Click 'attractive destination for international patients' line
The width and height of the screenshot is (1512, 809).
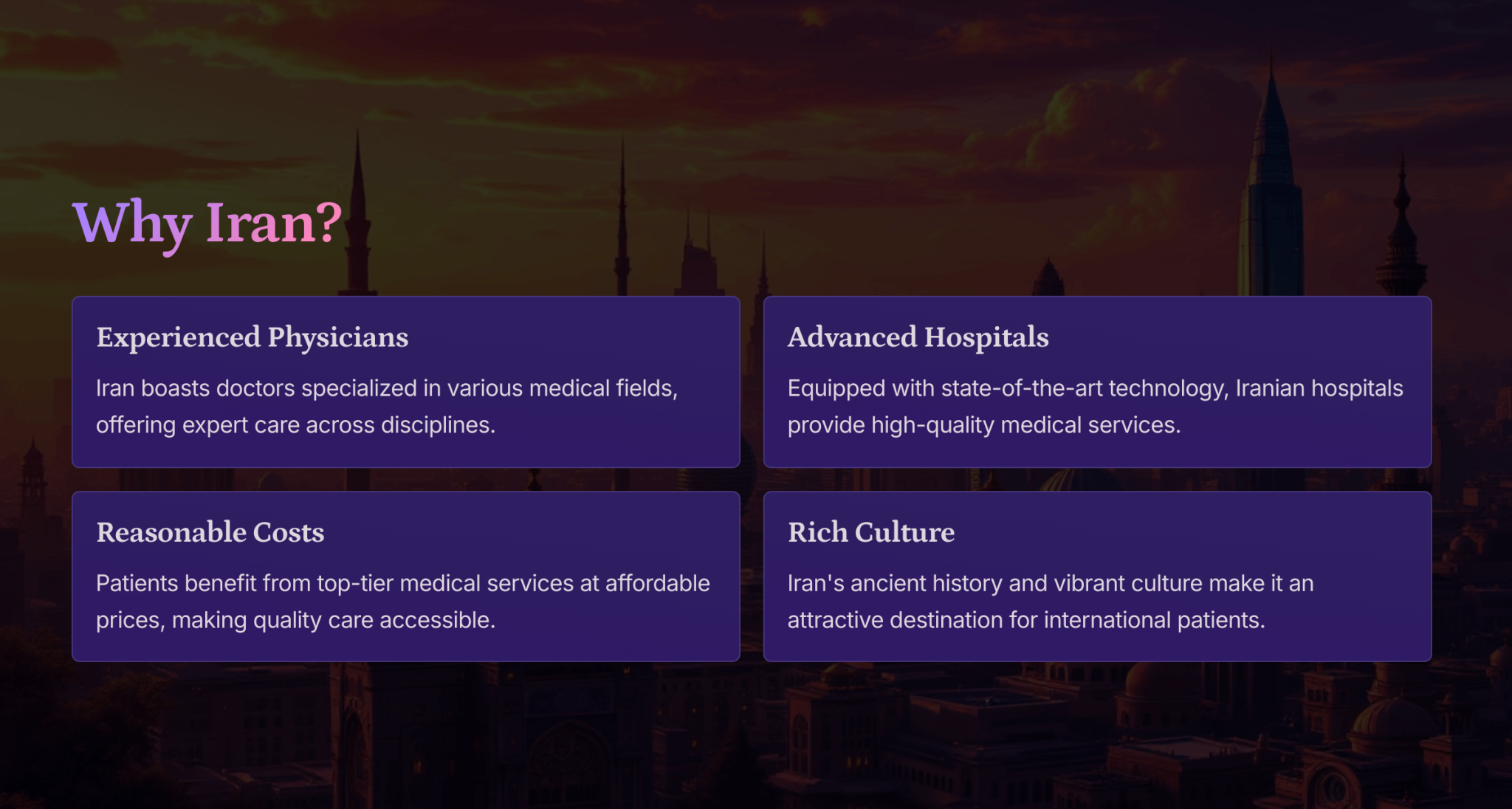(x=1026, y=620)
